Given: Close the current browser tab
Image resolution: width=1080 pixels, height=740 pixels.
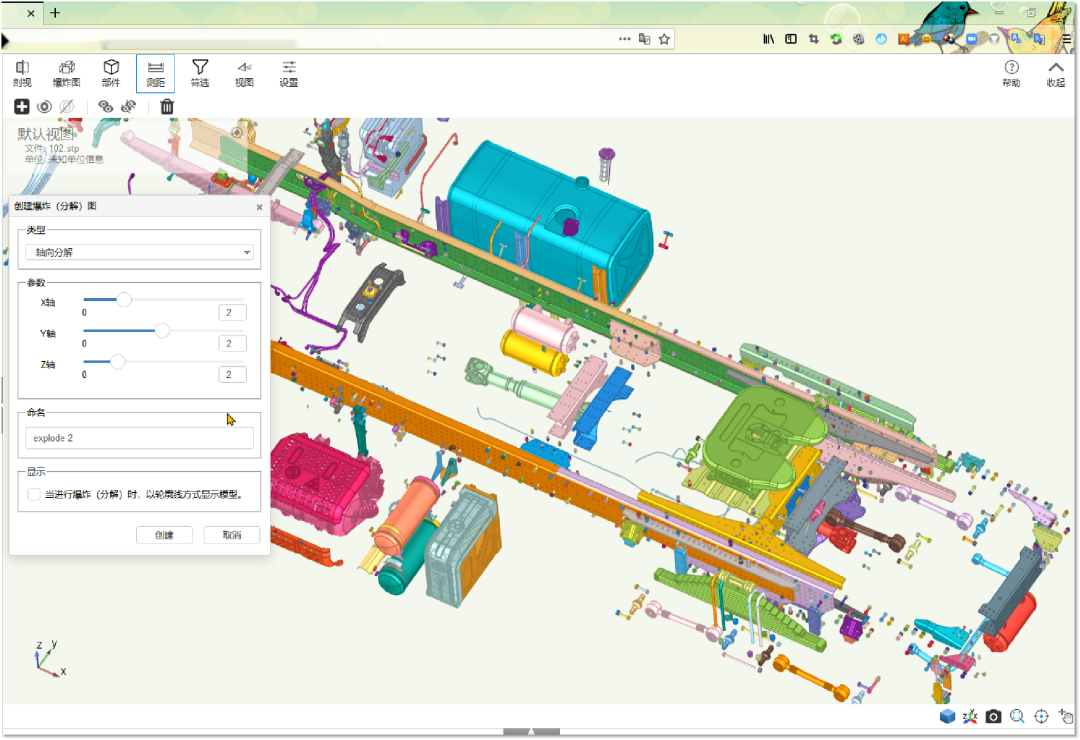Looking at the screenshot, I should [x=31, y=13].
